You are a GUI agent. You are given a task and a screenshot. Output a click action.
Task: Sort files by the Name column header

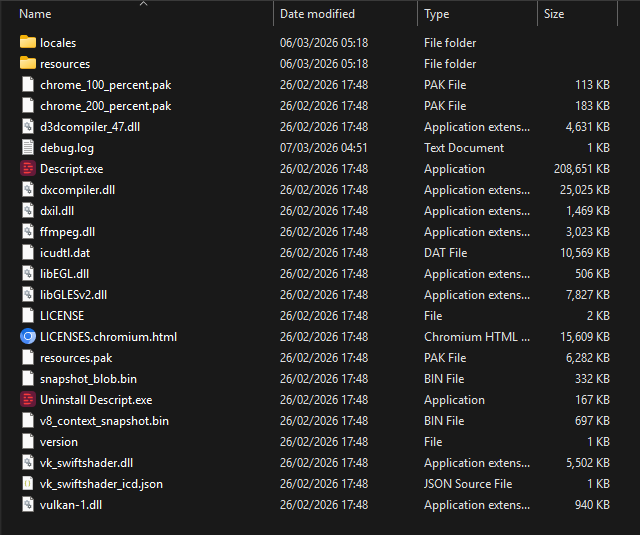tap(36, 14)
